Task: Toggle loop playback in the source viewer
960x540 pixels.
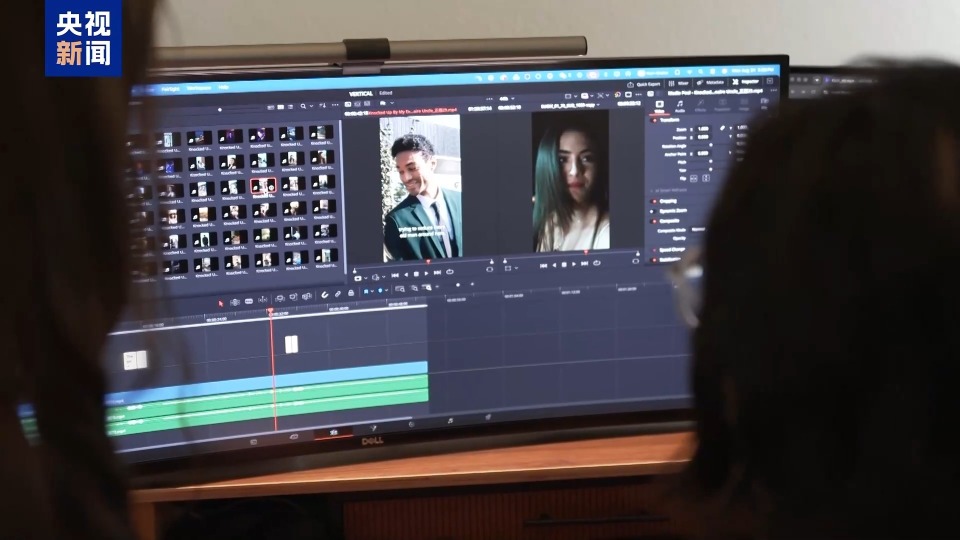Action: click(x=450, y=272)
